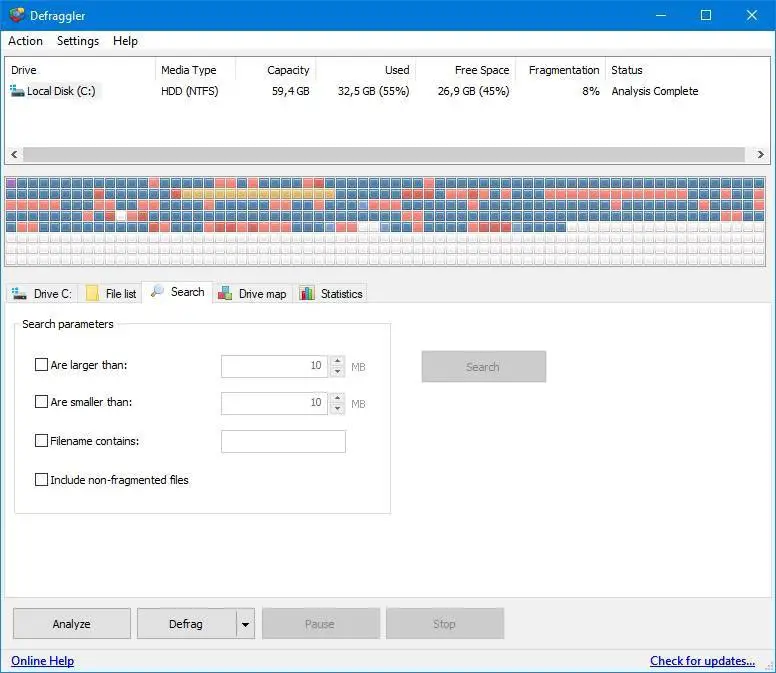Click the File list folder icon
The image size is (776, 673).
[x=92, y=293]
